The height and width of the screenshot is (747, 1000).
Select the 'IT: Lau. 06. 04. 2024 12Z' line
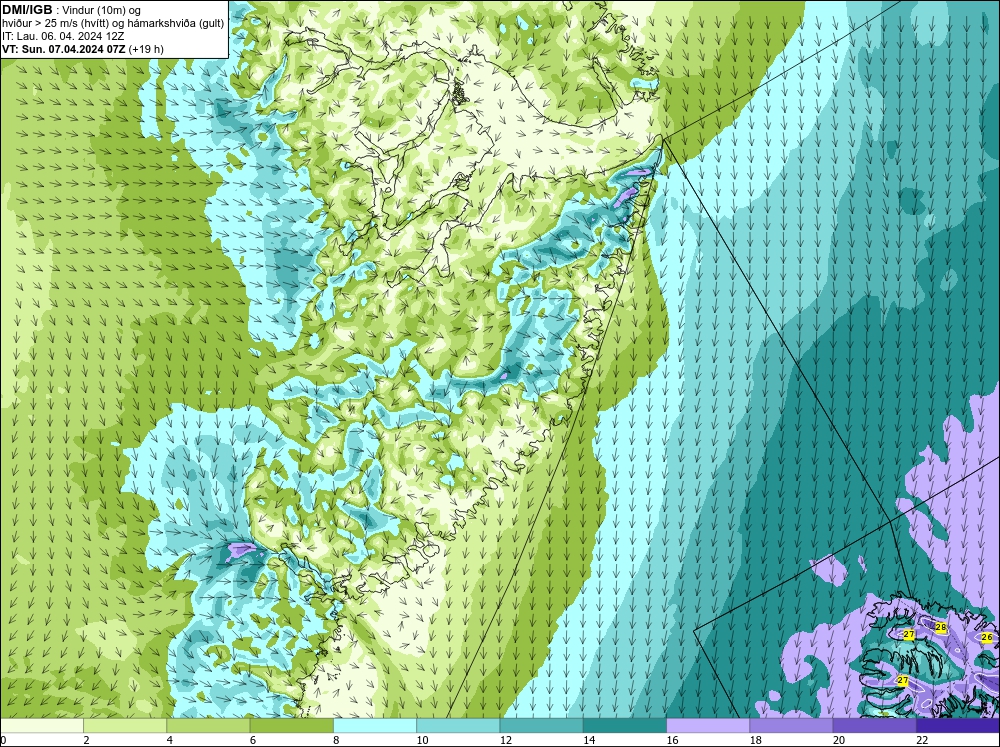pos(62,36)
